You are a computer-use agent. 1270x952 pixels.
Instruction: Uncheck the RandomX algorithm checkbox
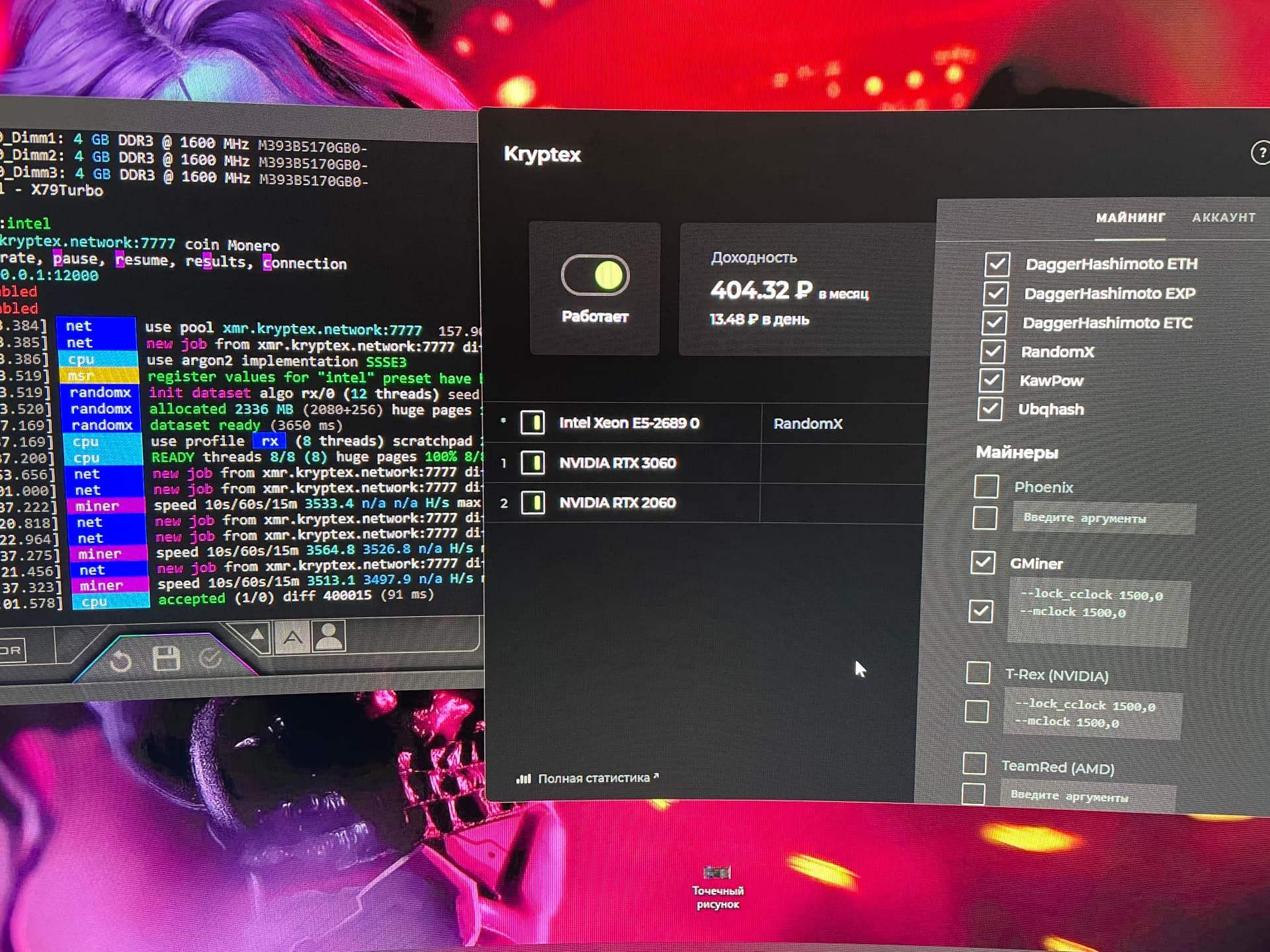pos(992,351)
